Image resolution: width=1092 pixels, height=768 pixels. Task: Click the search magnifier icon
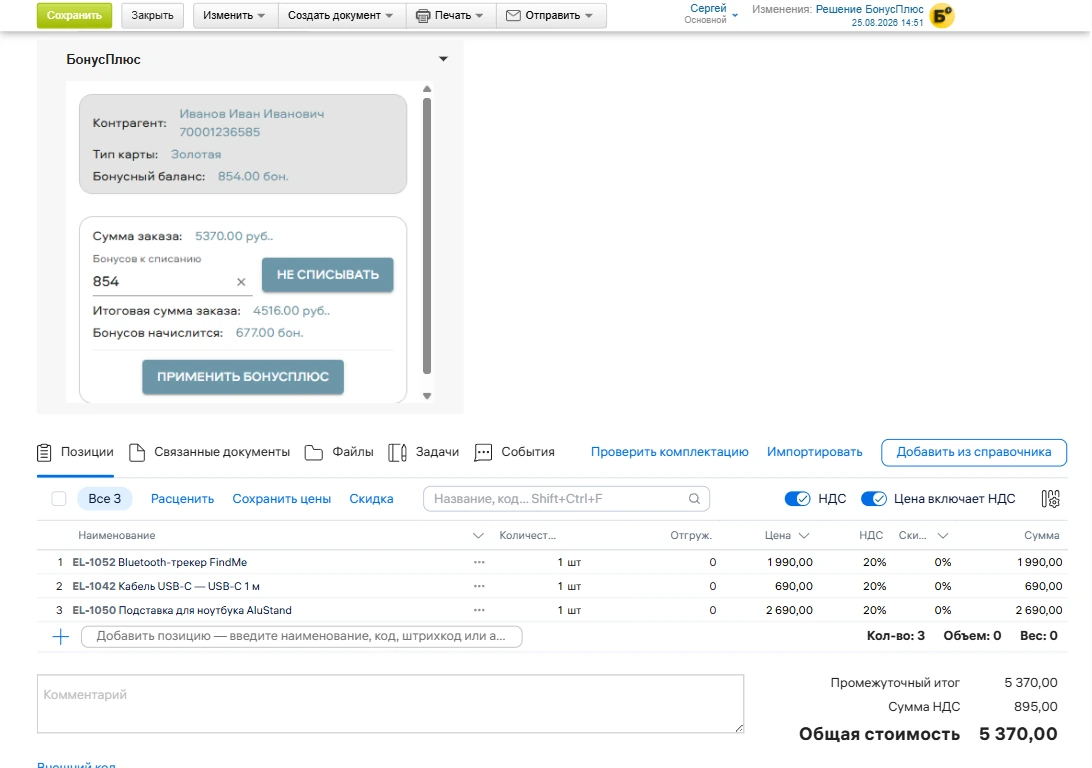tap(694, 499)
